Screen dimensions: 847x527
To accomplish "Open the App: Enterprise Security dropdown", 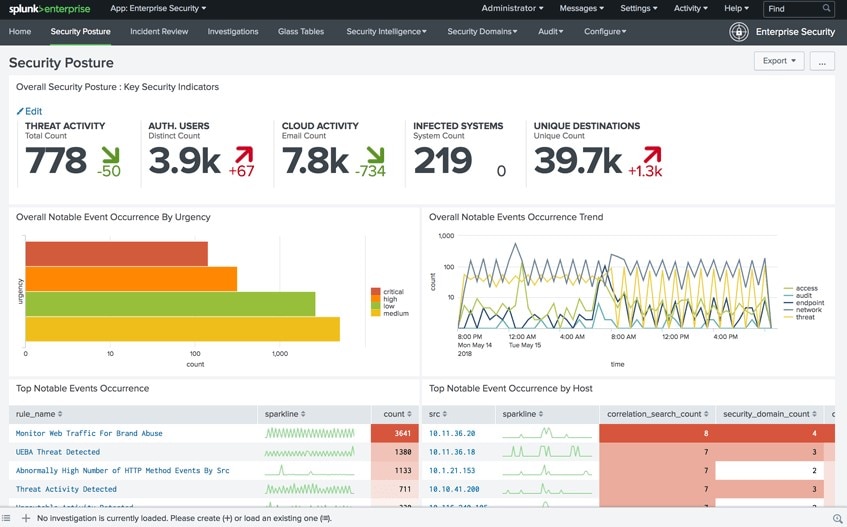I will pyautogui.click(x=158, y=8).
